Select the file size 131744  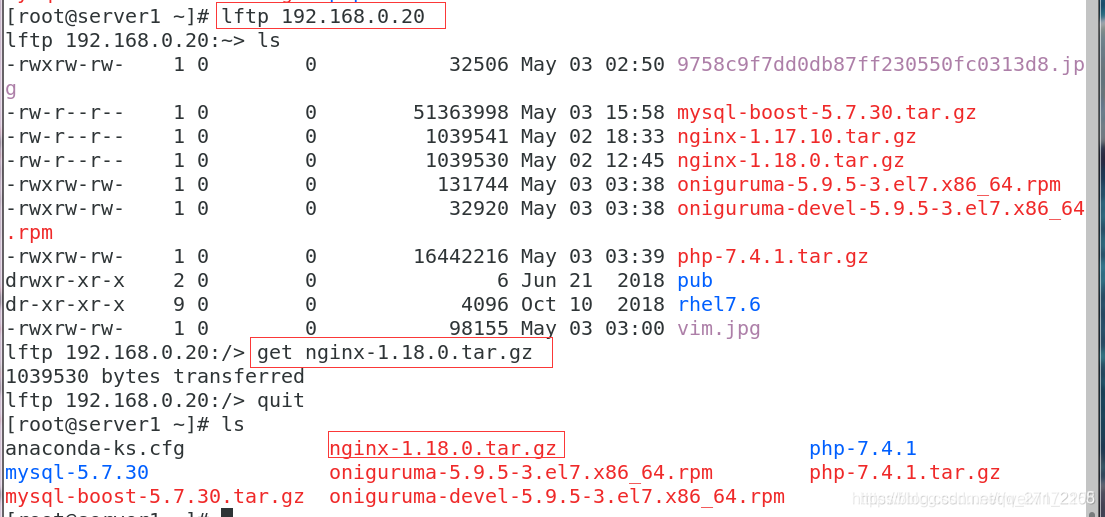(x=473, y=185)
